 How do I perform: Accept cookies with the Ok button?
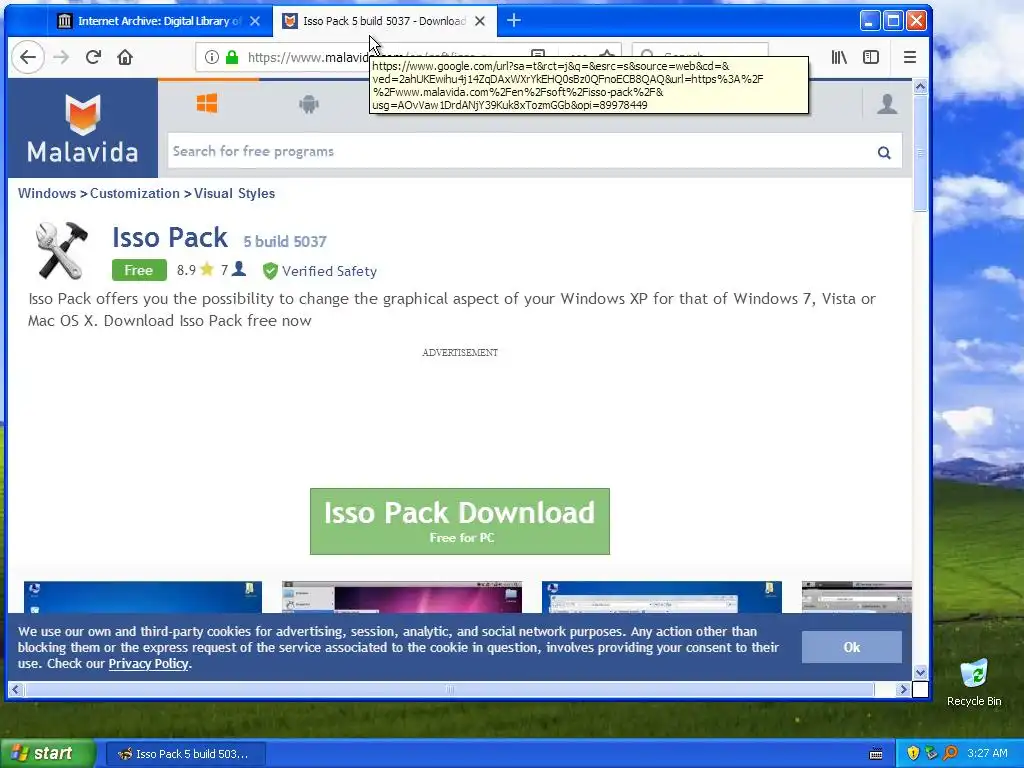(852, 647)
